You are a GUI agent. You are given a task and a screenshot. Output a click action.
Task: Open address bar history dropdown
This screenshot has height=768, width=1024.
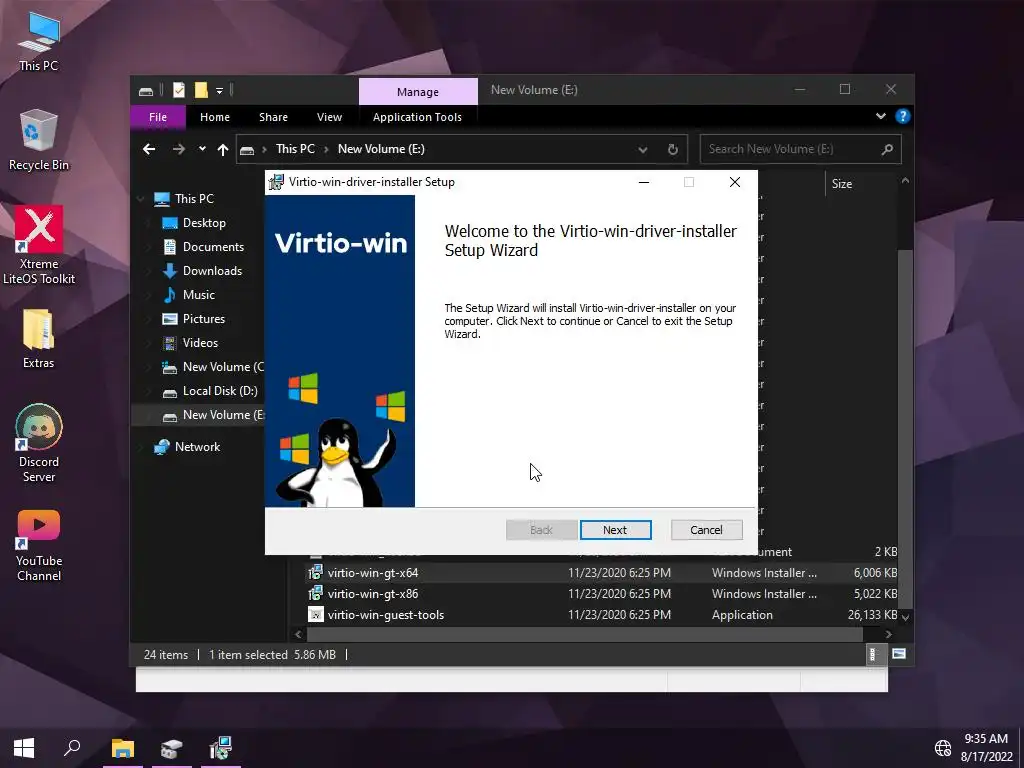tap(643, 150)
